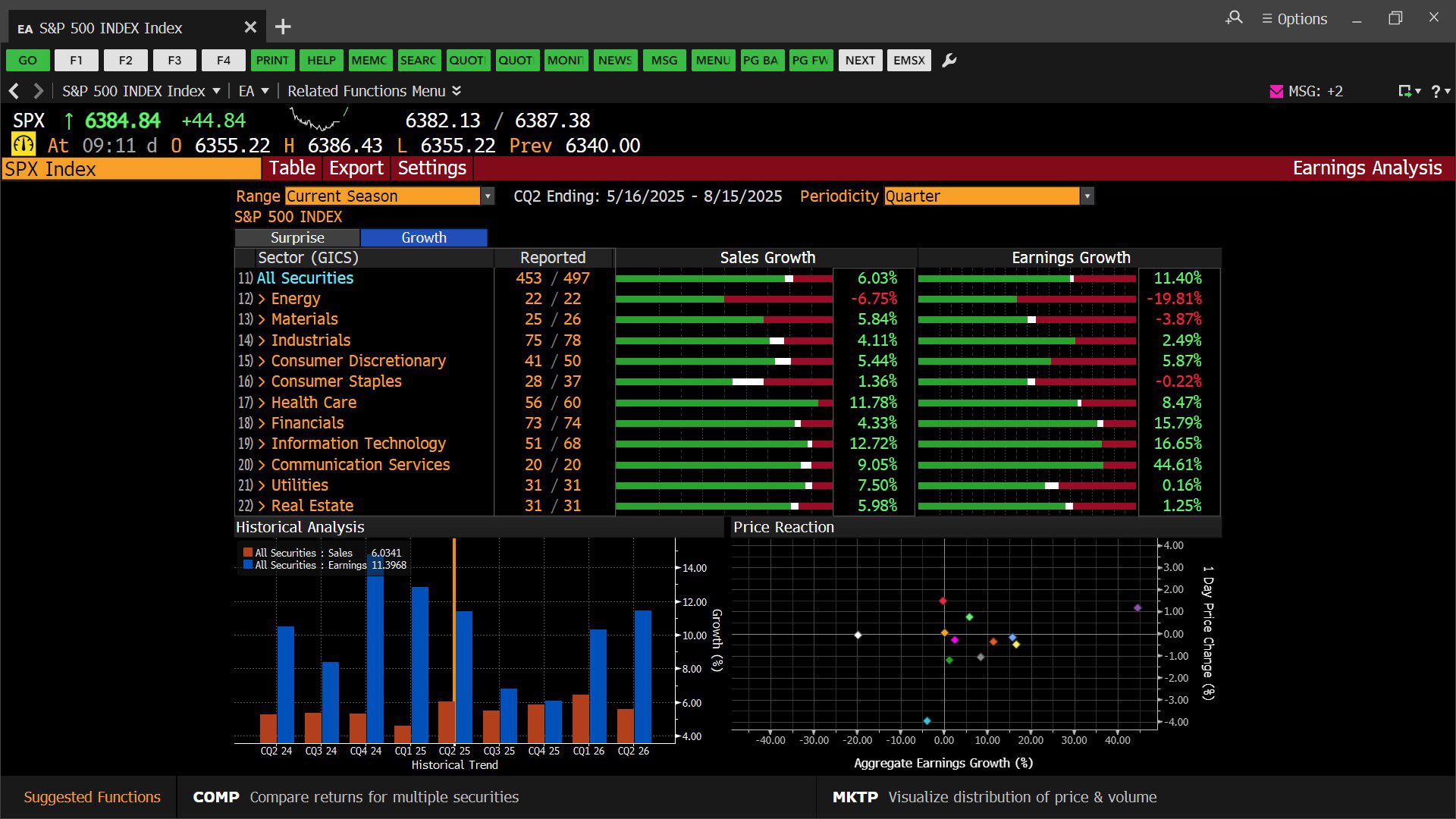Click the search person icon near Options
This screenshot has height=819, width=1456.
[1234, 18]
